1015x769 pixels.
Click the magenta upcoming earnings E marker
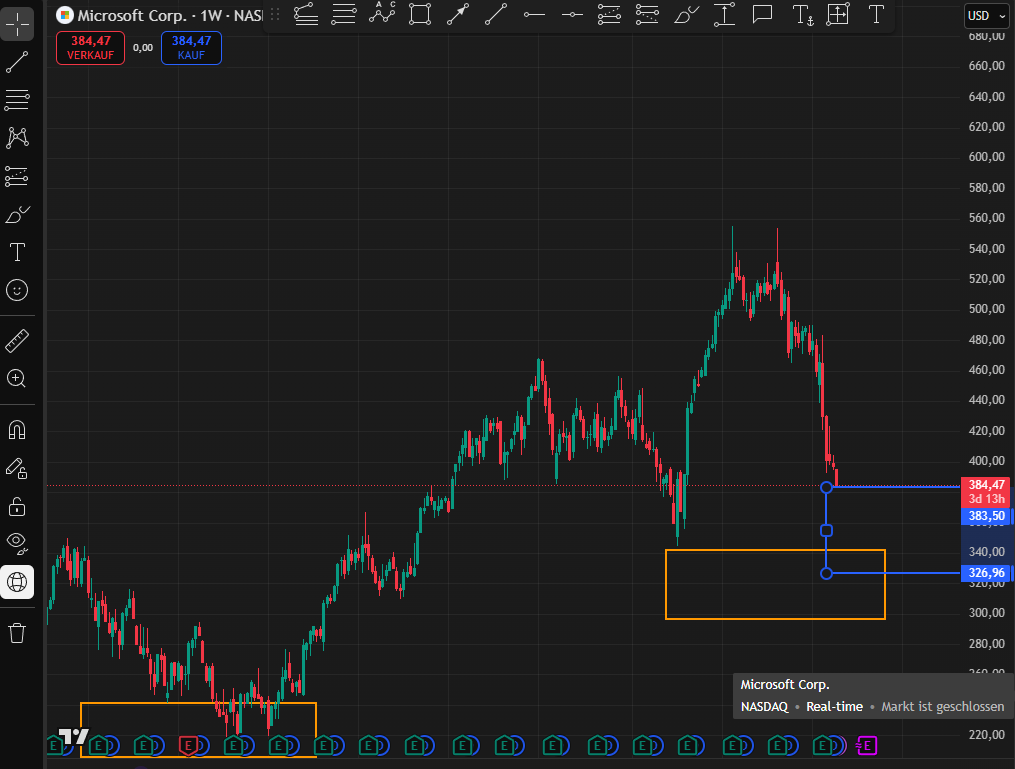point(866,746)
